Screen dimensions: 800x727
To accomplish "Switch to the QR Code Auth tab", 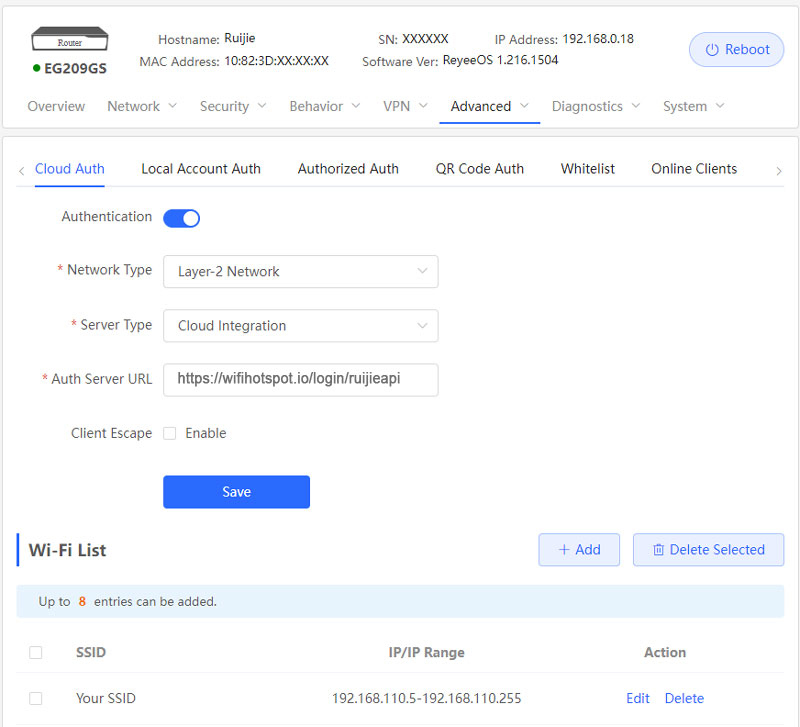I will point(479,169).
